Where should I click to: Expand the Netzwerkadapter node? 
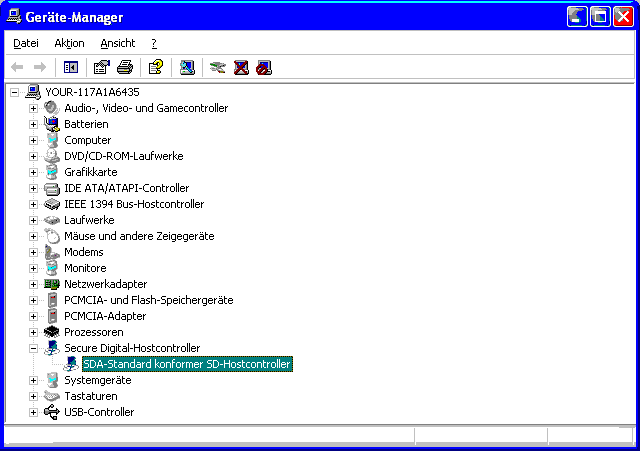tap(33, 284)
